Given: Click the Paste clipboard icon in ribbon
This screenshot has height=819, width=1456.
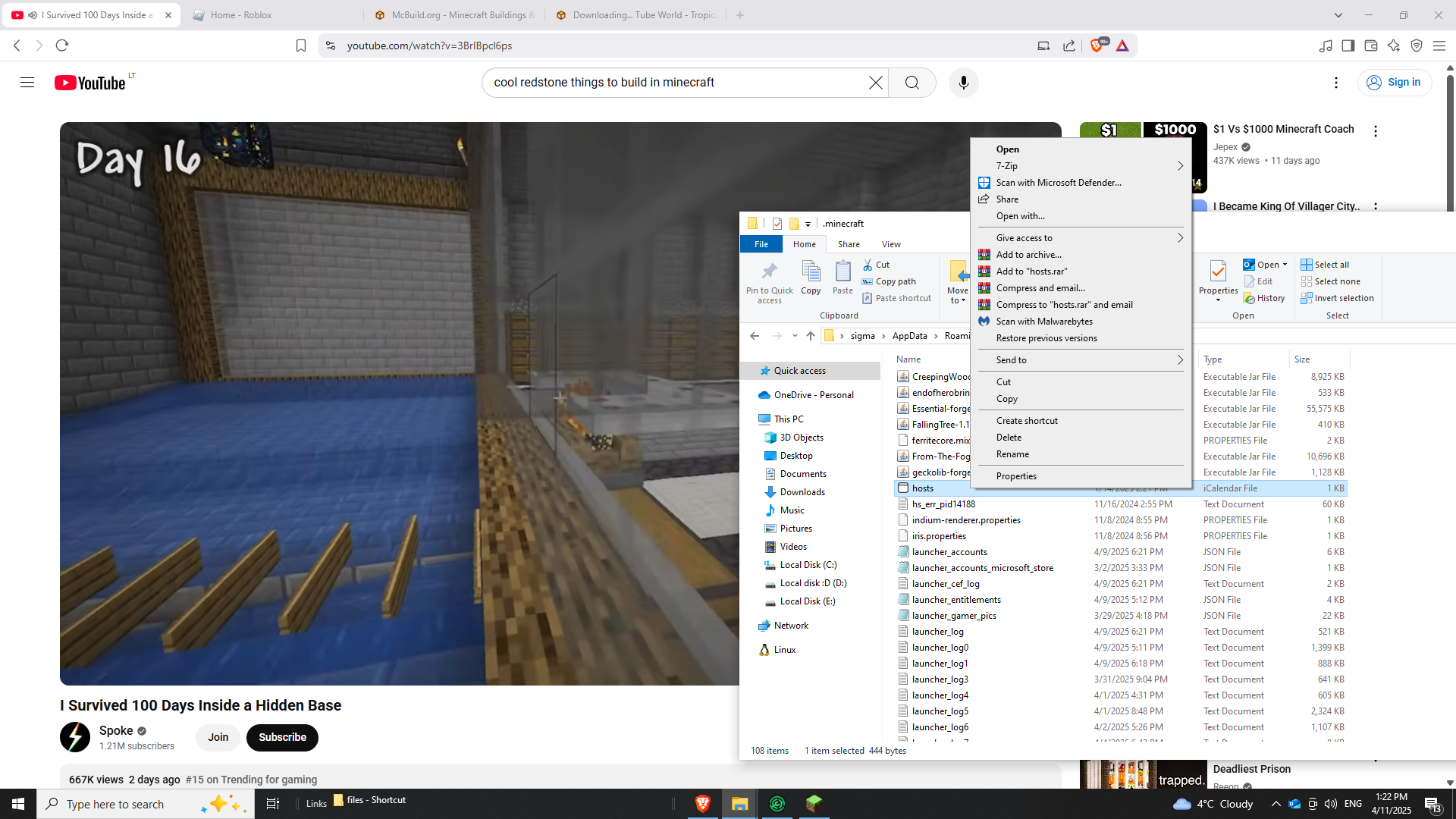Looking at the screenshot, I should (x=843, y=271).
